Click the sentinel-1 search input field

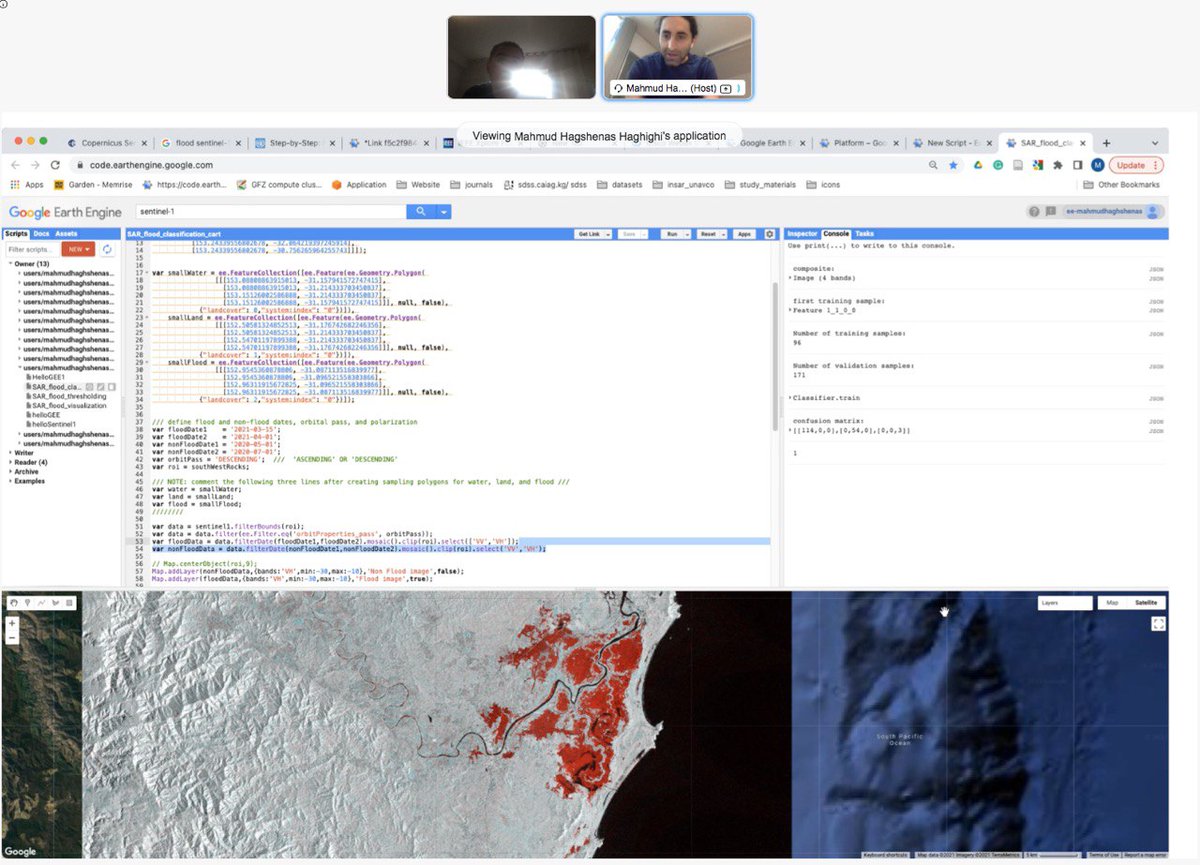click(269, 211)
